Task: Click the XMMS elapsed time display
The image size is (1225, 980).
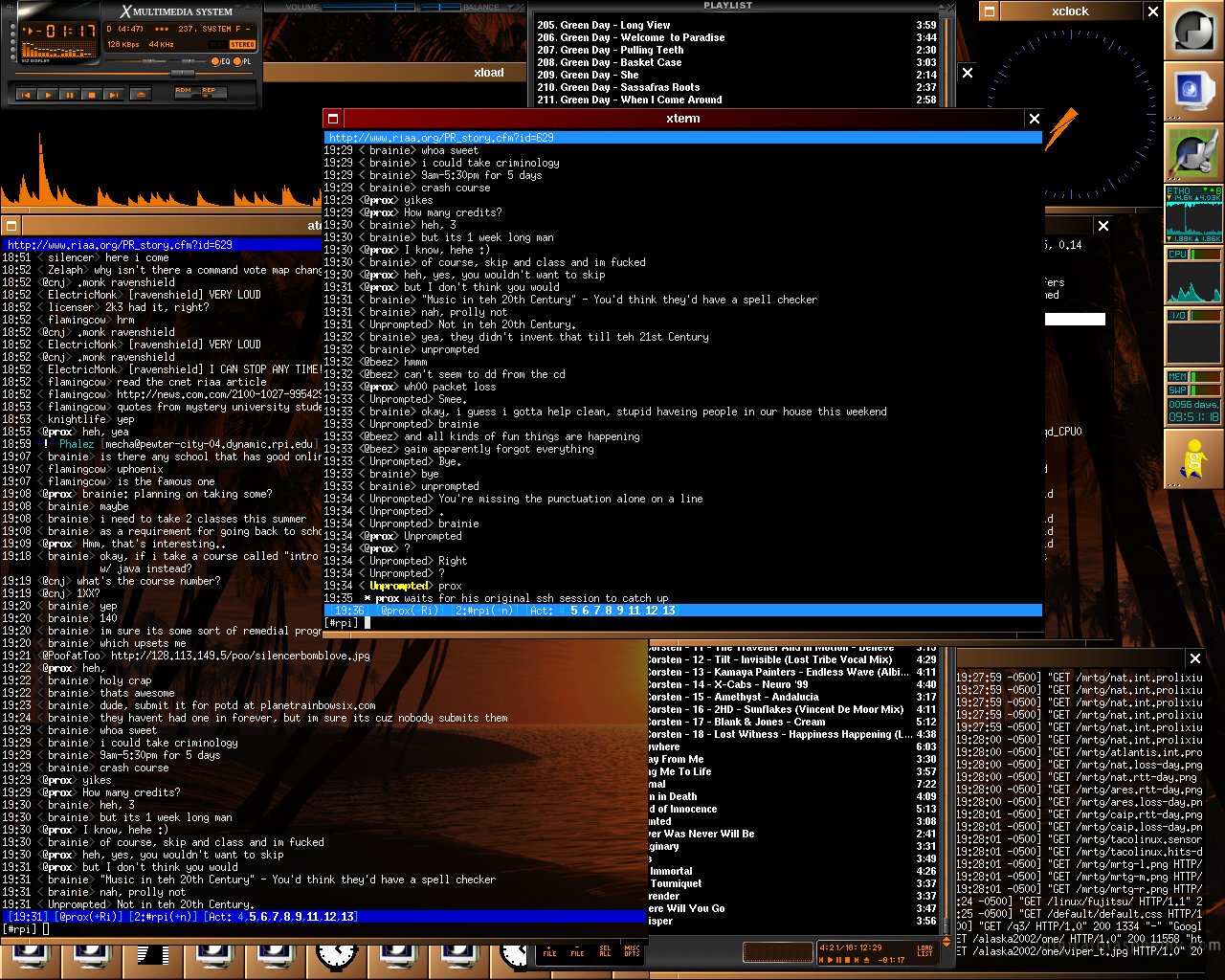Action: click(72, 32)
